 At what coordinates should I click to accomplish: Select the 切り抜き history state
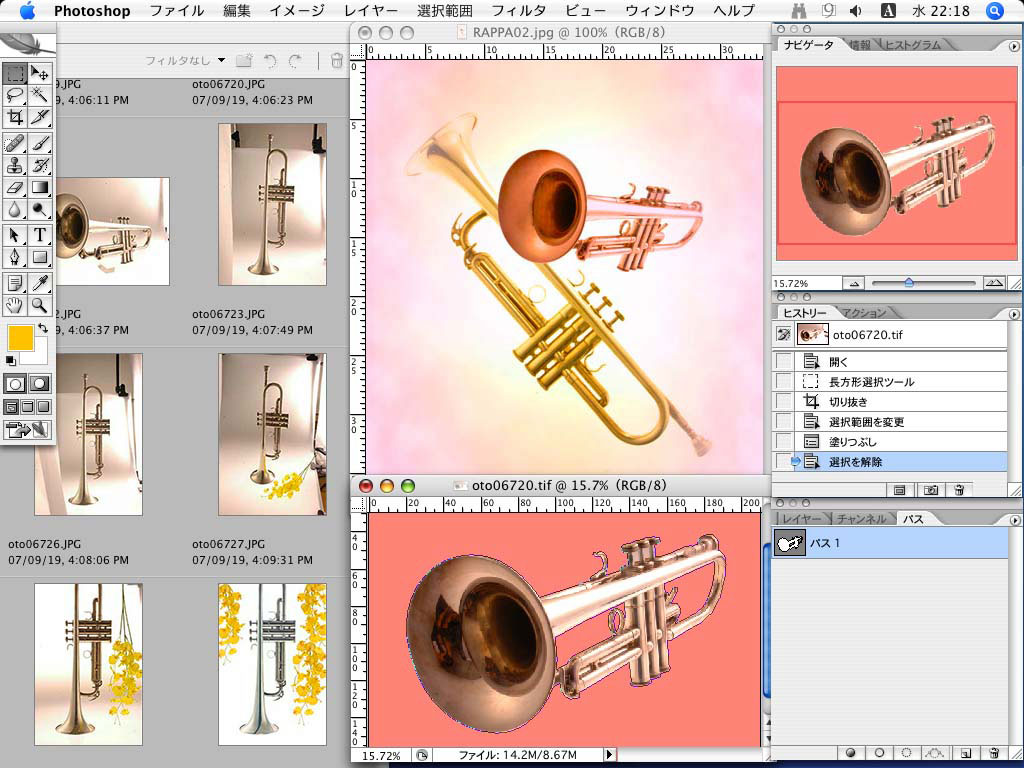[848, 401]
